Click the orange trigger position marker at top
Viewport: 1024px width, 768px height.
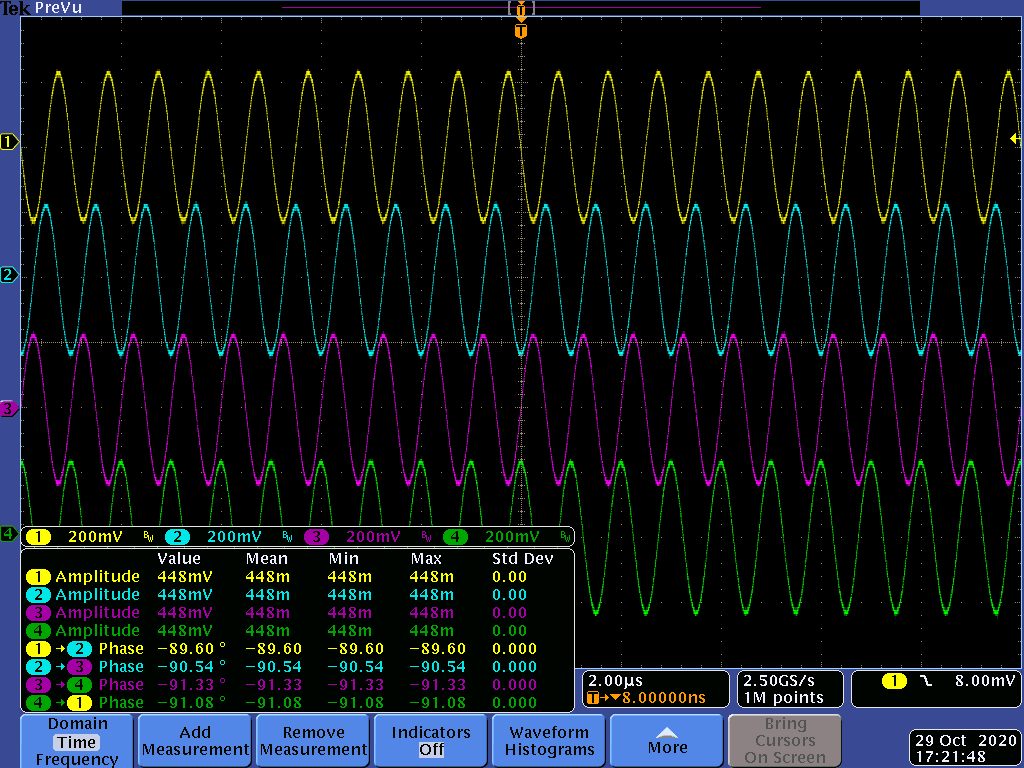click(520, 31)
